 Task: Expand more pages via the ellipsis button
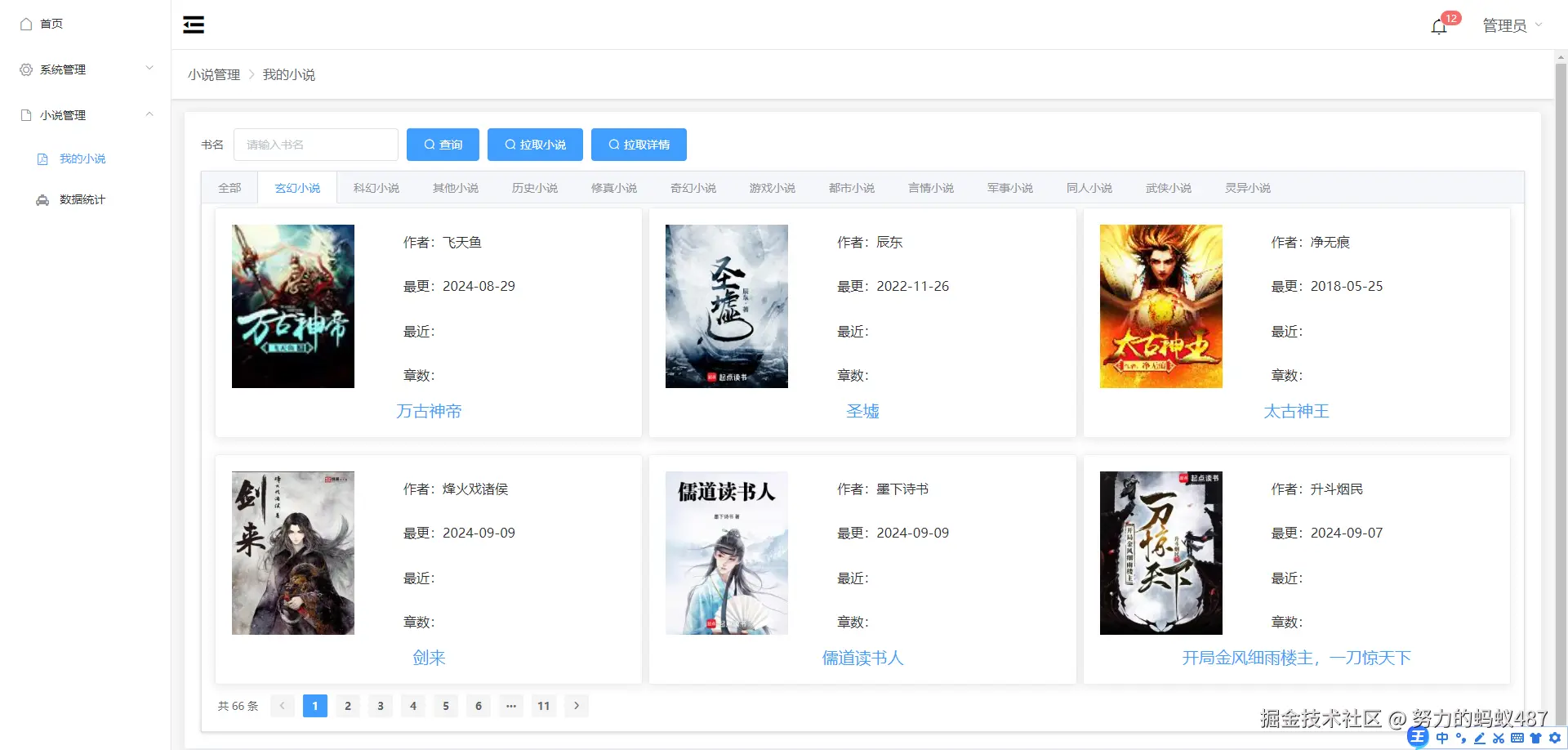click(511, 706)
